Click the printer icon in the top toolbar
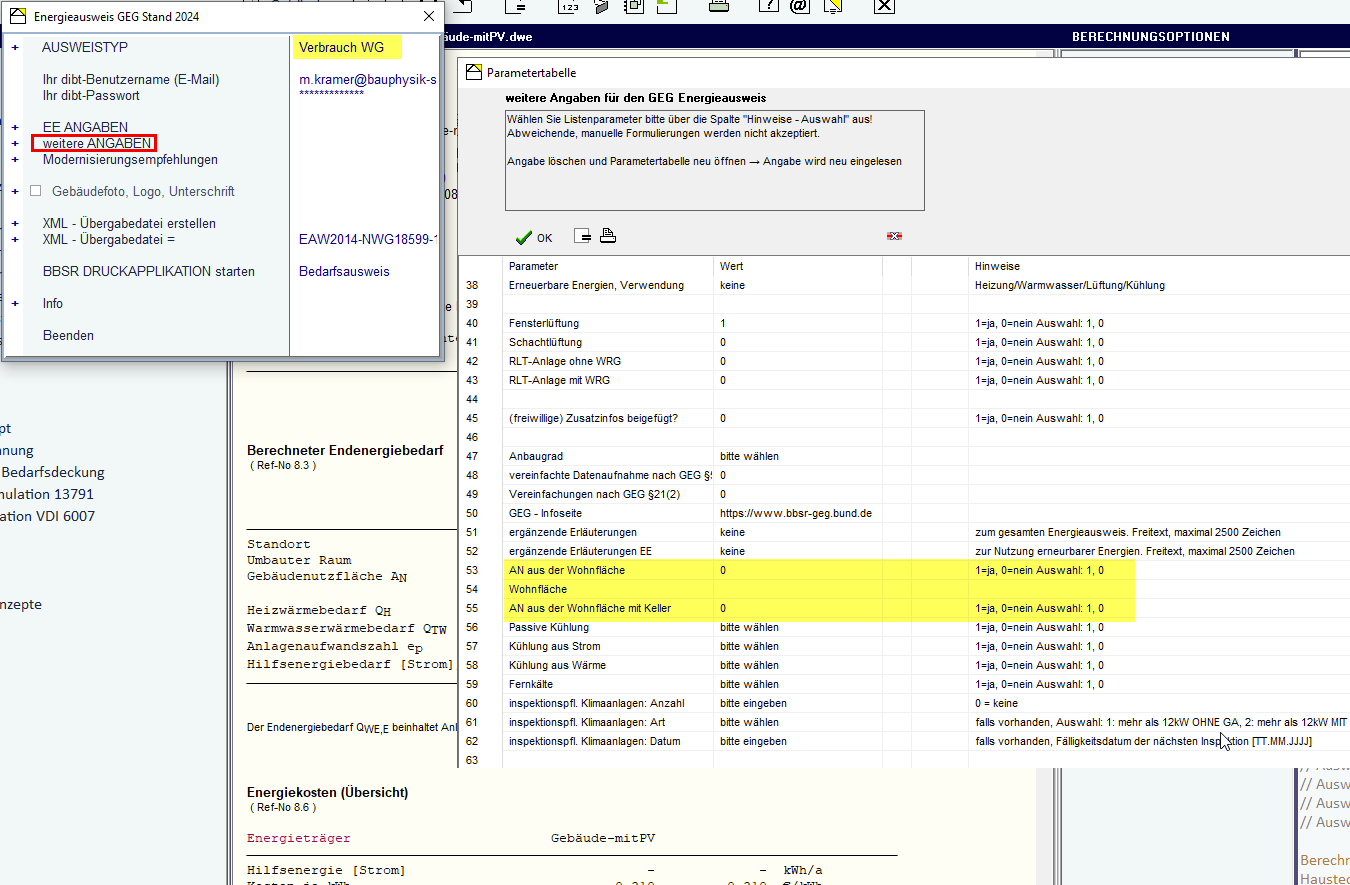Image resolution: width=1350 pixels, height=885 pixels. click(x=718, y=7)
